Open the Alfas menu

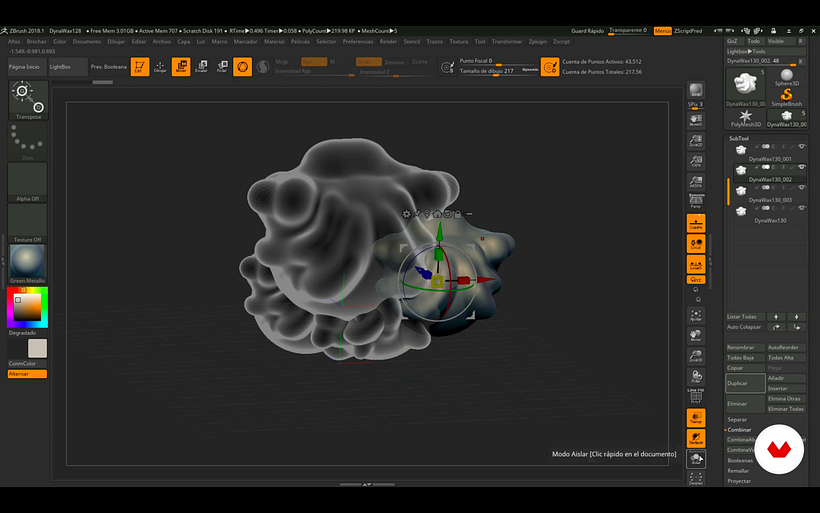point(14,41)
